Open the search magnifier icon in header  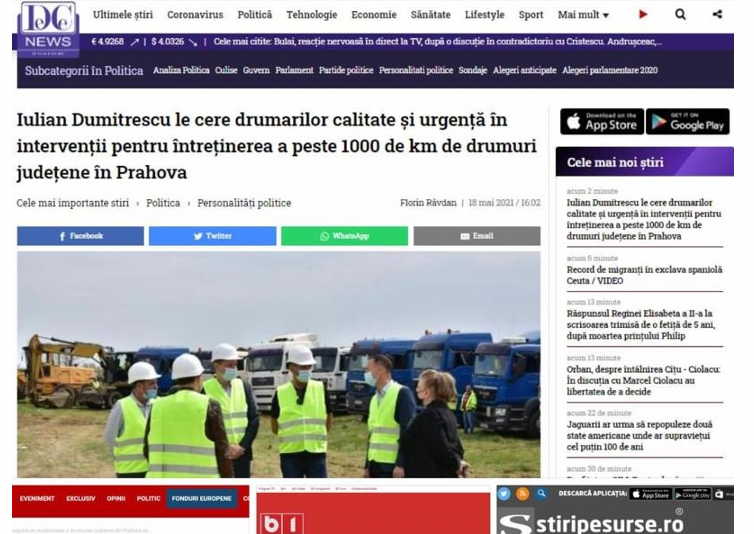click(680, 14)
